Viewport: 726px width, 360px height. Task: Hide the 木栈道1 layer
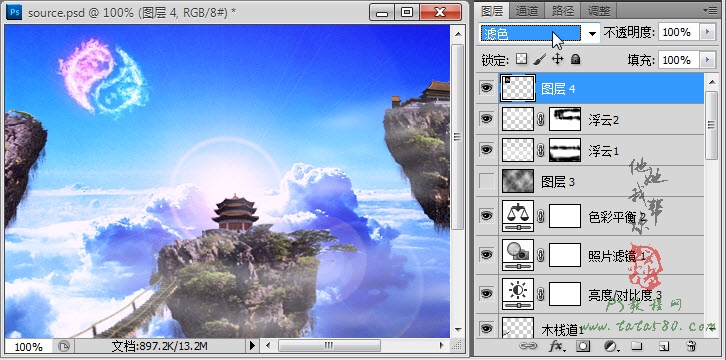tap(486, 328)
